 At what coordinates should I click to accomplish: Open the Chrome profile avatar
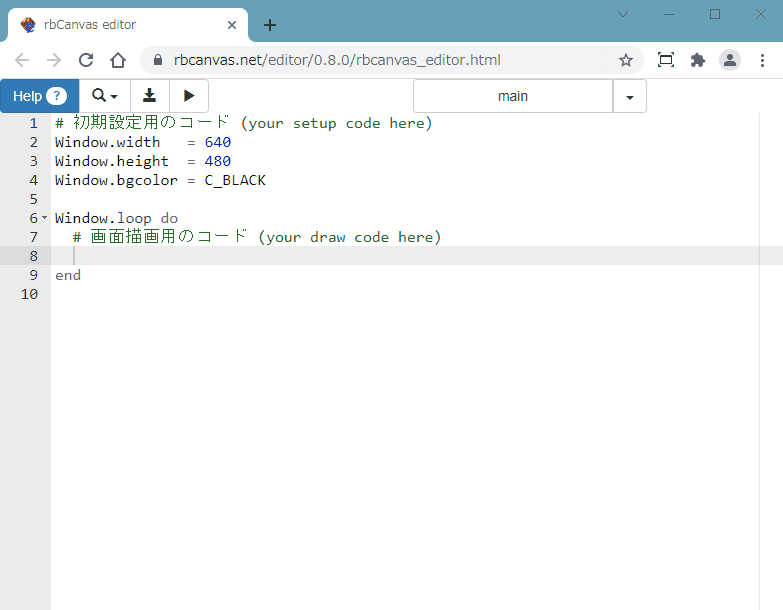[730, 60]
